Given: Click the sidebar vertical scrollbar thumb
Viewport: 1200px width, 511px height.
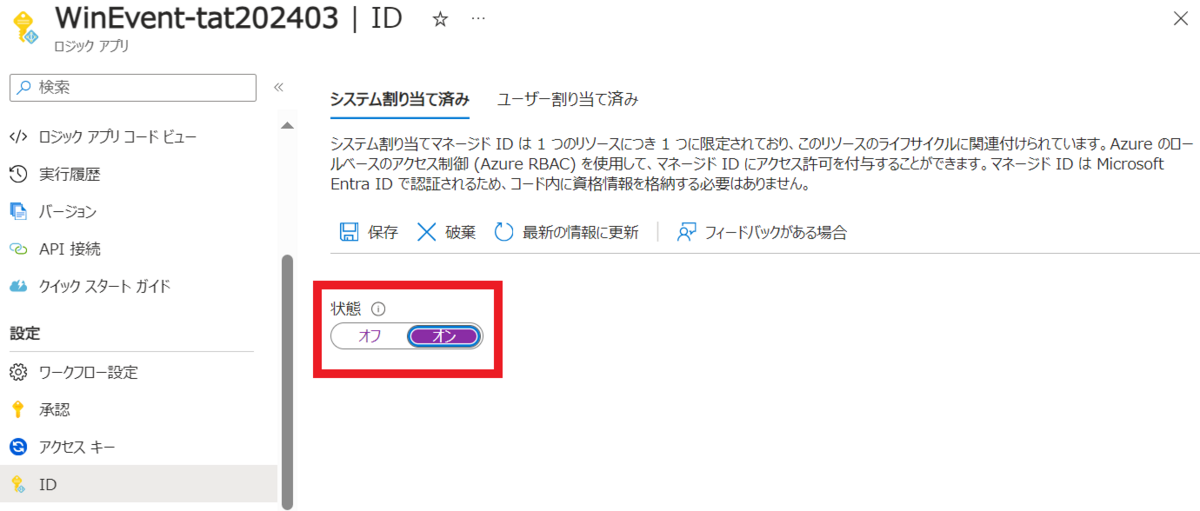Looking at the screenshot, I should (x=288, y=380).
